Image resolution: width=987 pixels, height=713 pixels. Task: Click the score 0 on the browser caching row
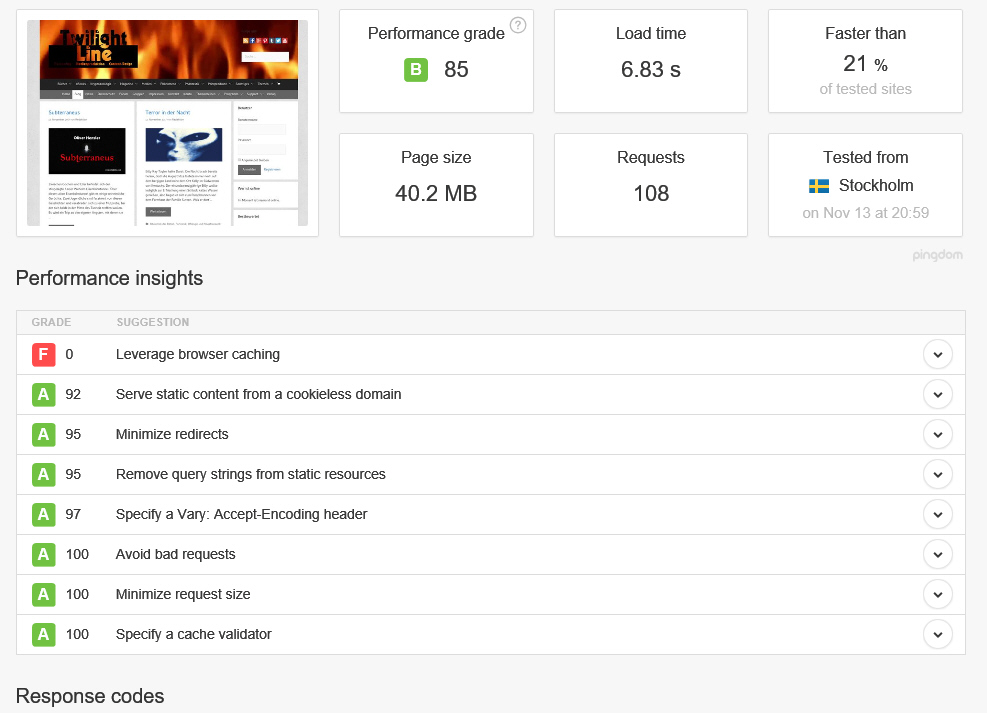pos(69,354)
